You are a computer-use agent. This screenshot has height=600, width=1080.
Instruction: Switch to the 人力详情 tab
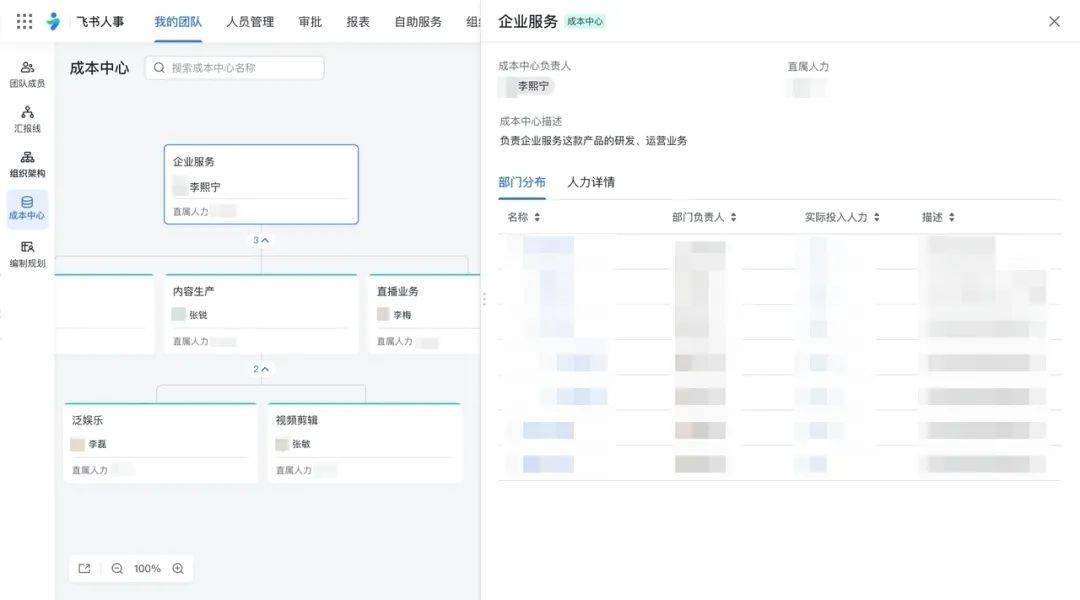591,182
